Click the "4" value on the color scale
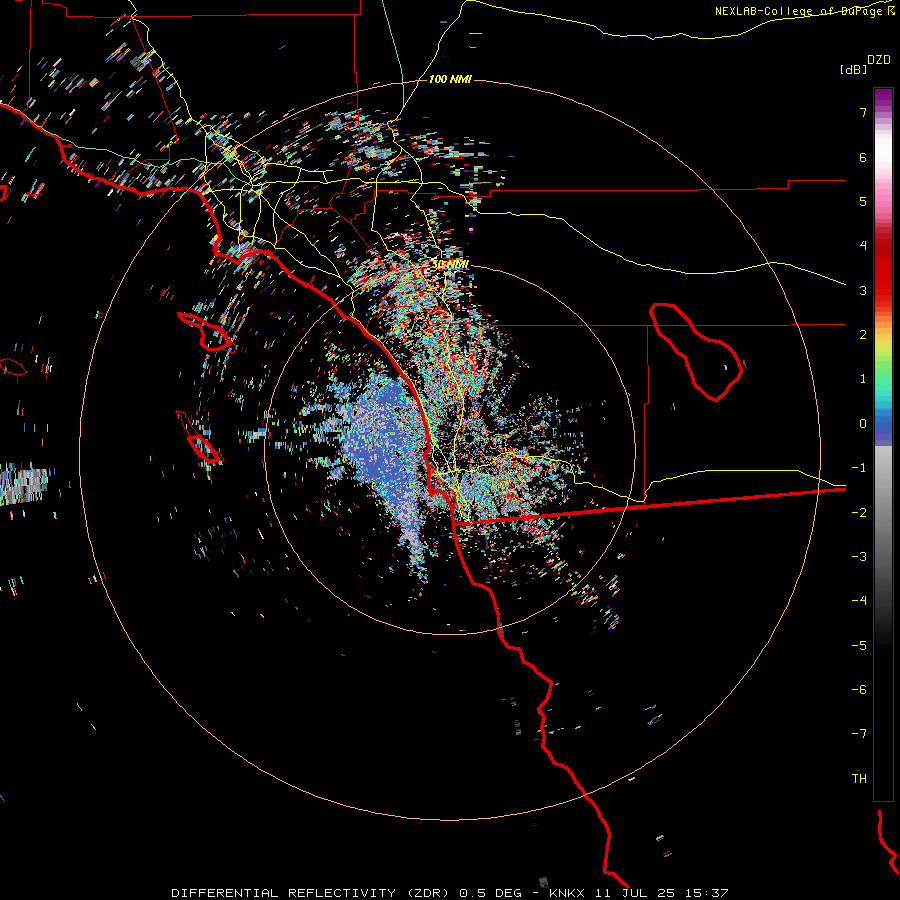This screenshot has height=900, width=900. (x=863, y=246)
